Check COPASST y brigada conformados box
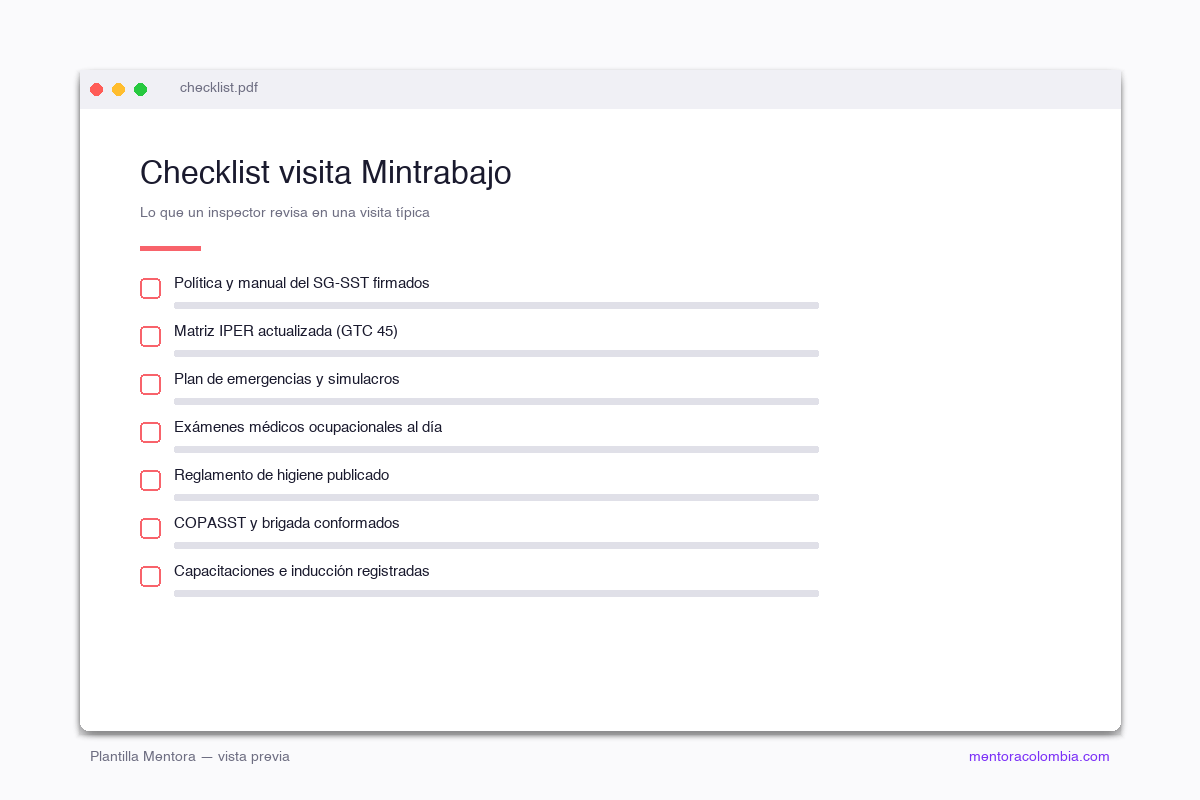 click(x=150, y=529)
